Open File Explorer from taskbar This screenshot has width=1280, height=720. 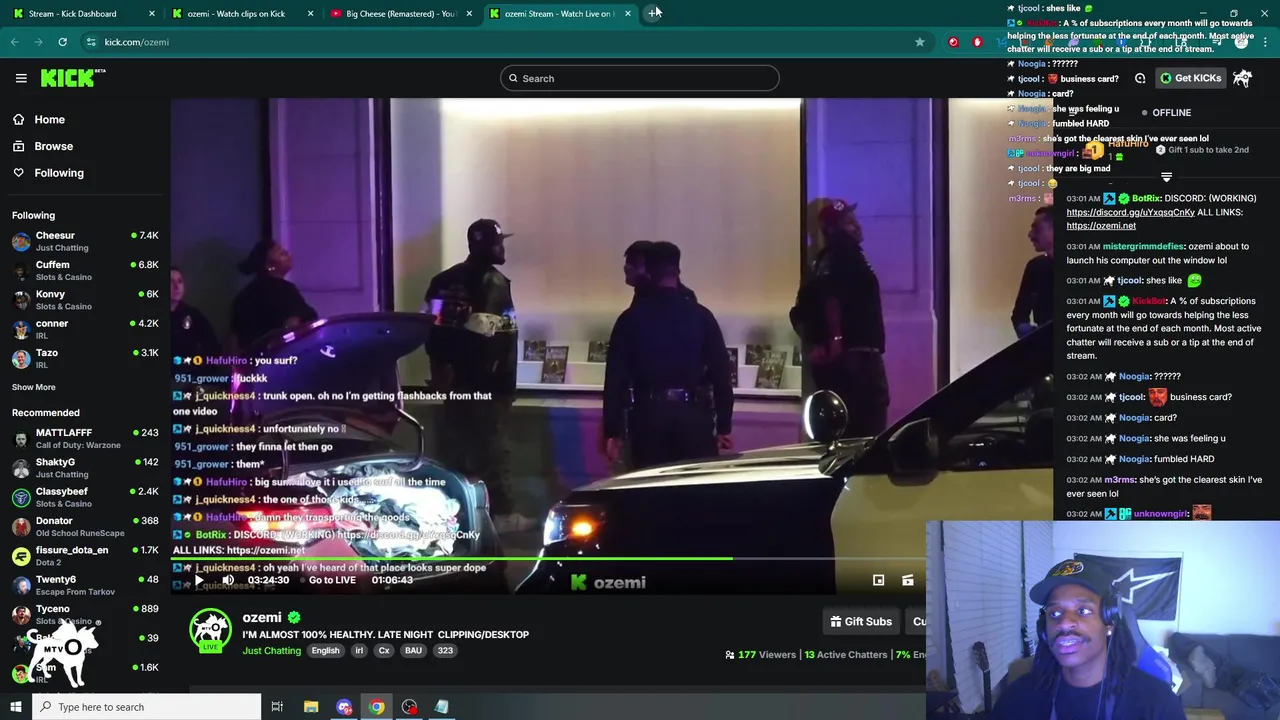[311, 707]
